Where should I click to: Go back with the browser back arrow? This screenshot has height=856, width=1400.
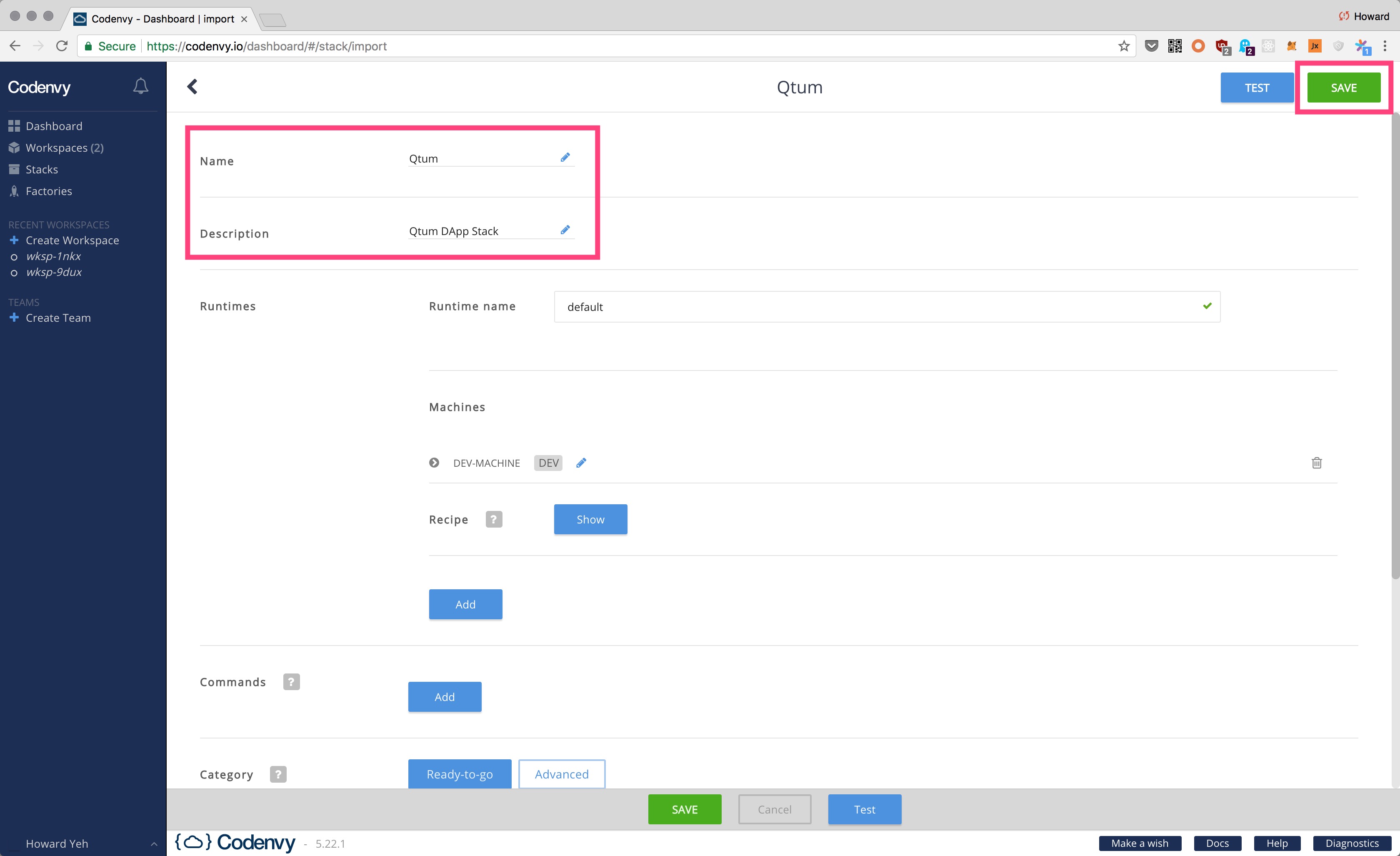coord(15,46)
